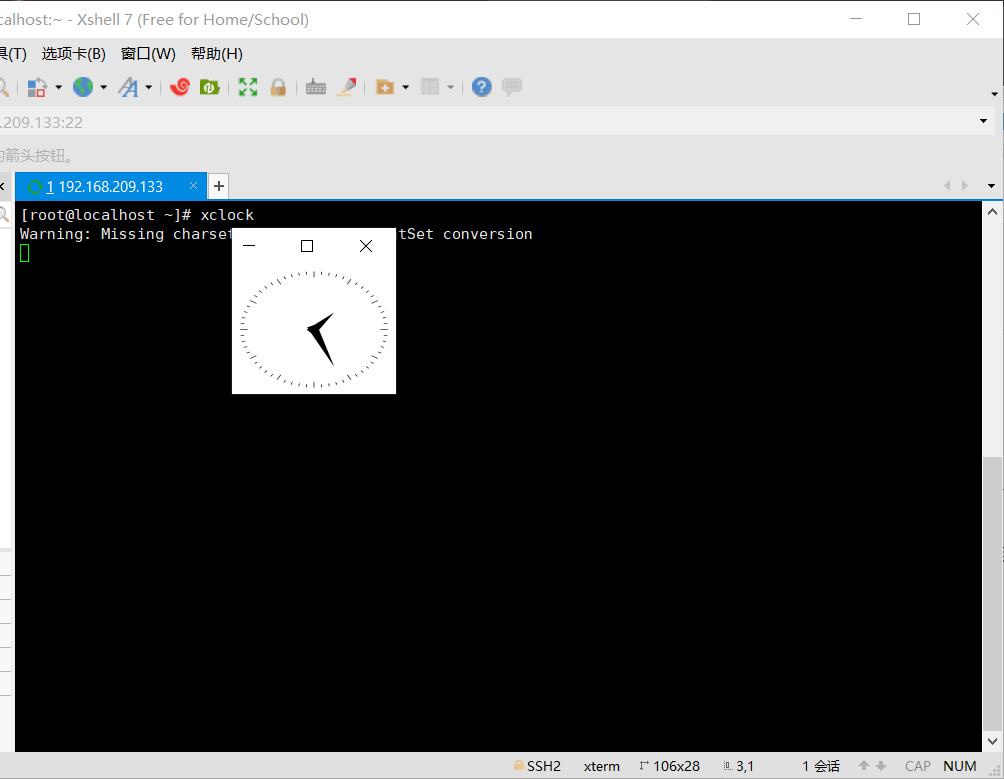Click the NUM indicator in status bar
This screenshot has height=779, width=1004.
960,766
